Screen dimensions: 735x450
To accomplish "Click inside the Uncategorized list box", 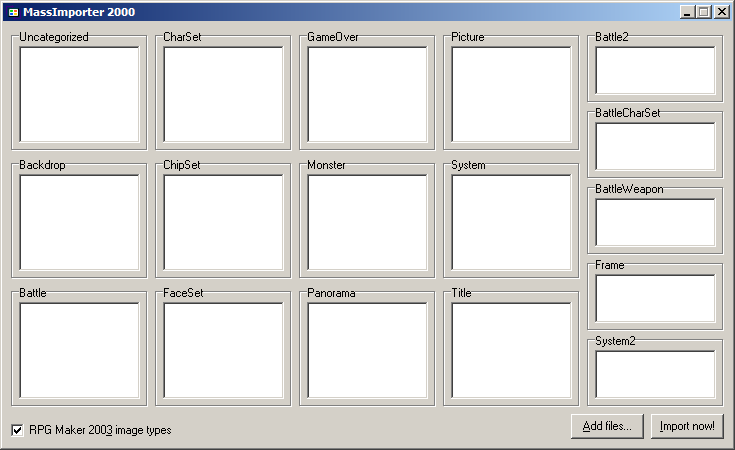I will click(79, 94).
